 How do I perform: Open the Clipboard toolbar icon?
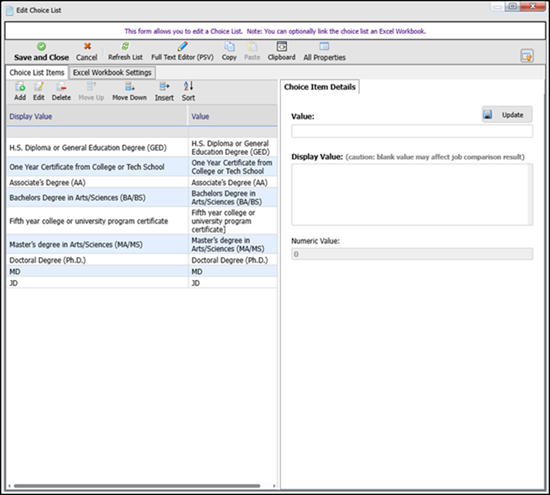click(282, 46)
